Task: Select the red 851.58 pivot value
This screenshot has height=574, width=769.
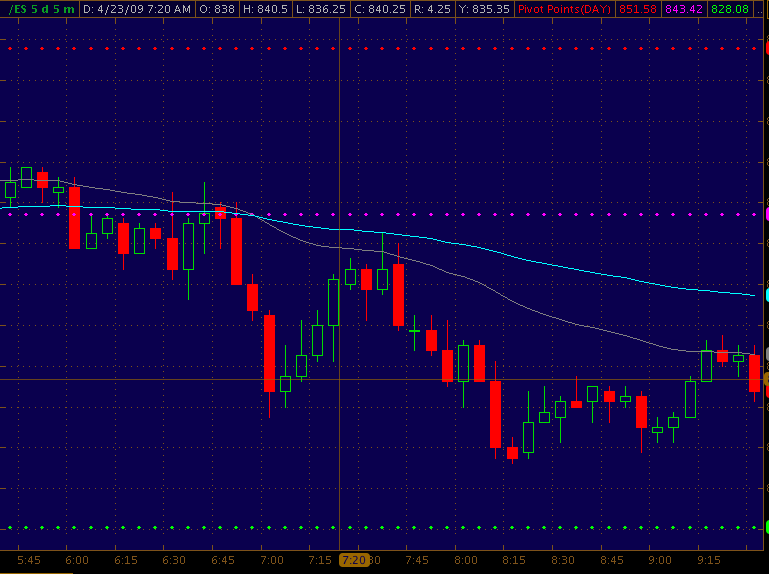Action: pos(638,9)
